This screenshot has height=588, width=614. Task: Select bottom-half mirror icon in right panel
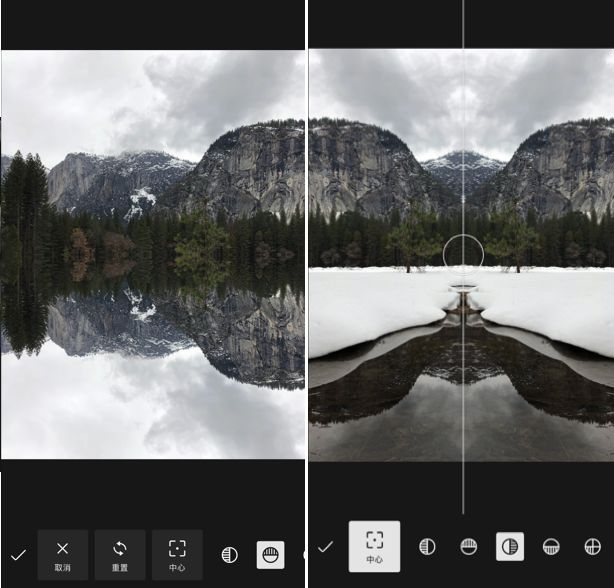(551, 547)
